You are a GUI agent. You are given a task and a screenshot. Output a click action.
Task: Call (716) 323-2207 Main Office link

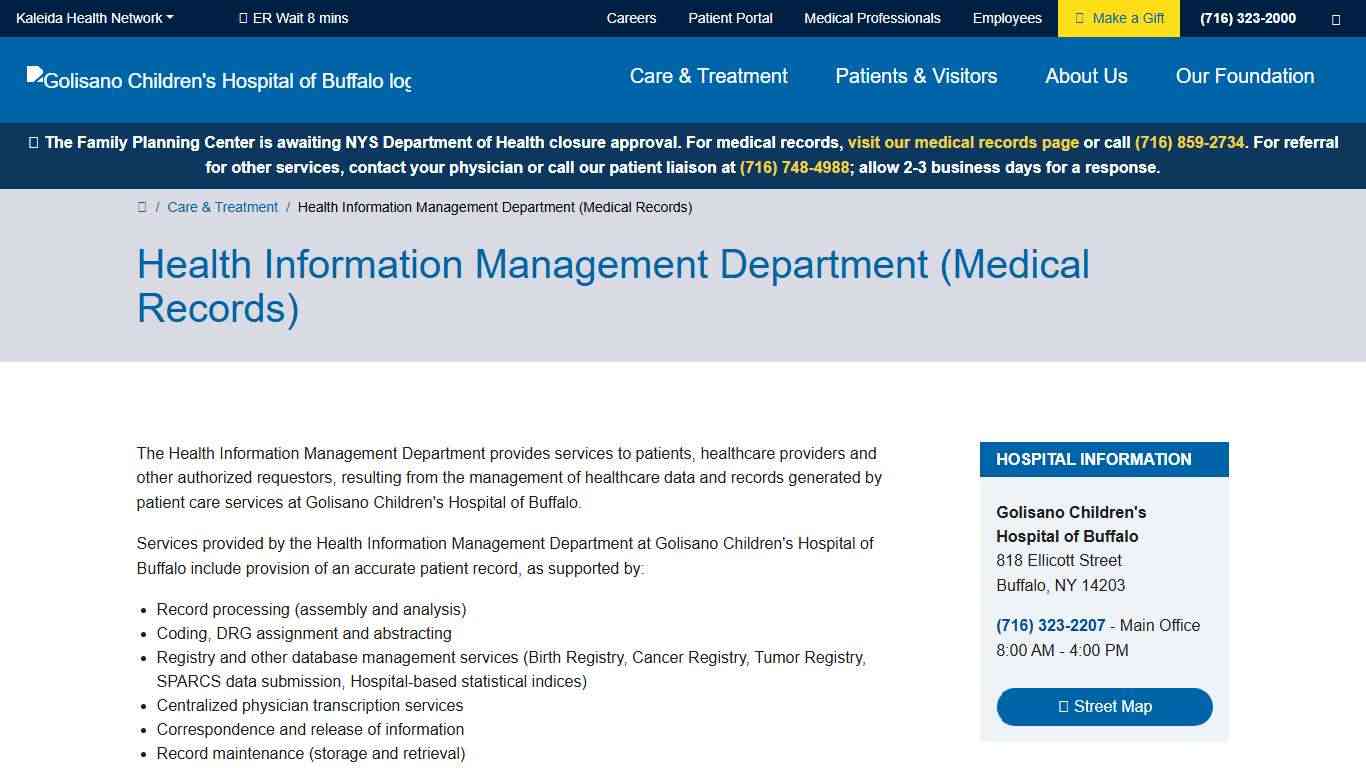[x=1050, y=625]
